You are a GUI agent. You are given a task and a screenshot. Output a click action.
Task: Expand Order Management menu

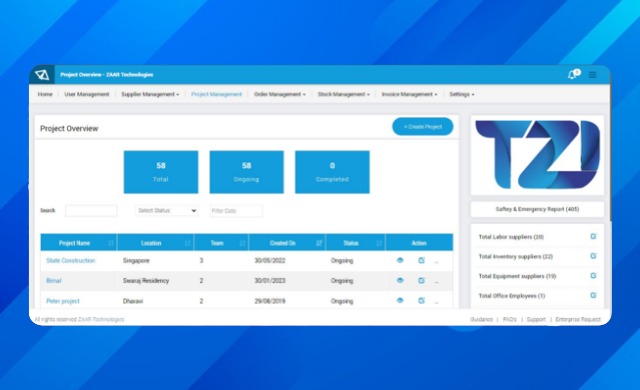click(x=280, y=94)
